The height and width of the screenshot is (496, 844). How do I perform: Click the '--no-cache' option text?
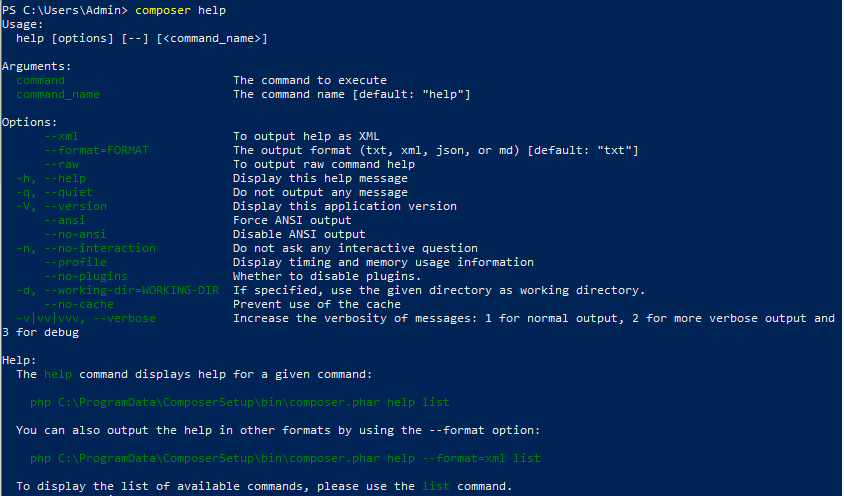(79, 304)
